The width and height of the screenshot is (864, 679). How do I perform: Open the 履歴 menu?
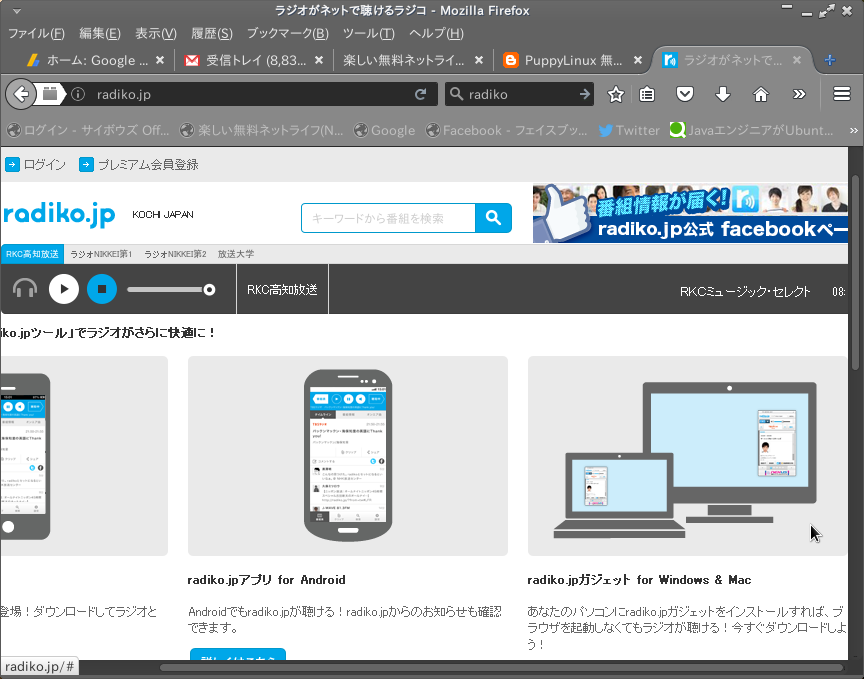[211, 33]
